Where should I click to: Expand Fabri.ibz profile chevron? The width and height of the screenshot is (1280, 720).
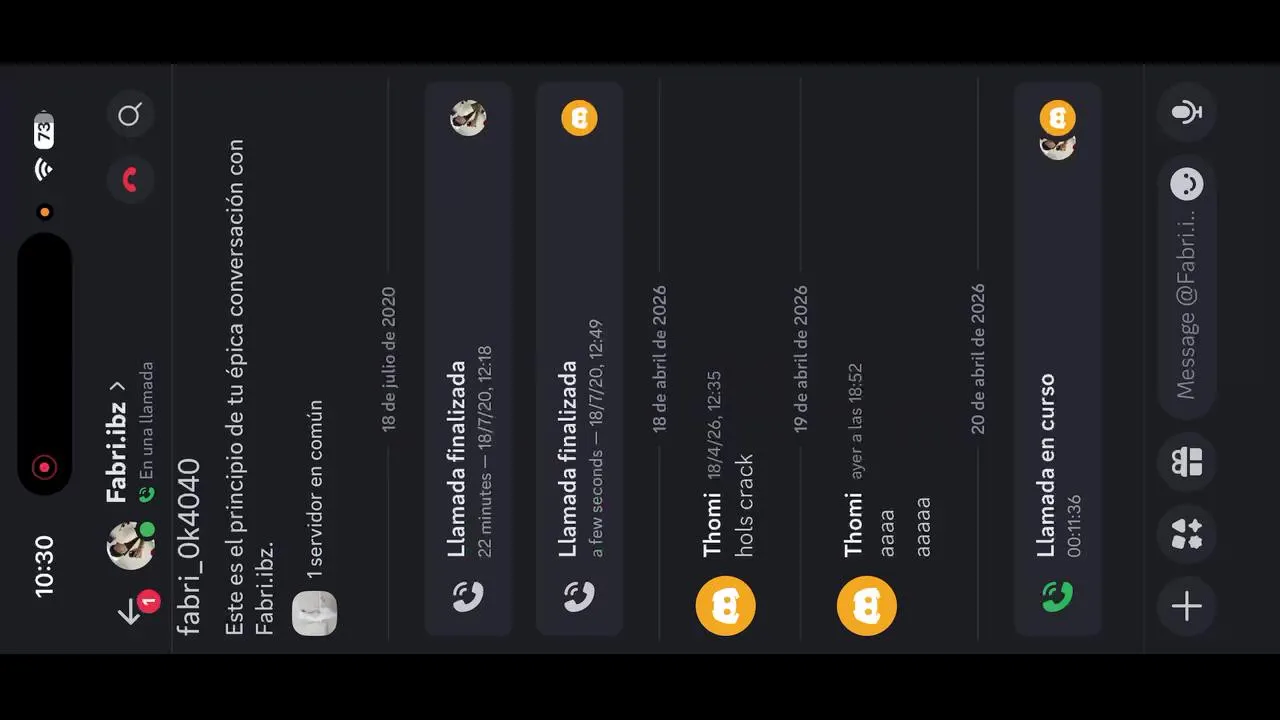pos(117,386)
